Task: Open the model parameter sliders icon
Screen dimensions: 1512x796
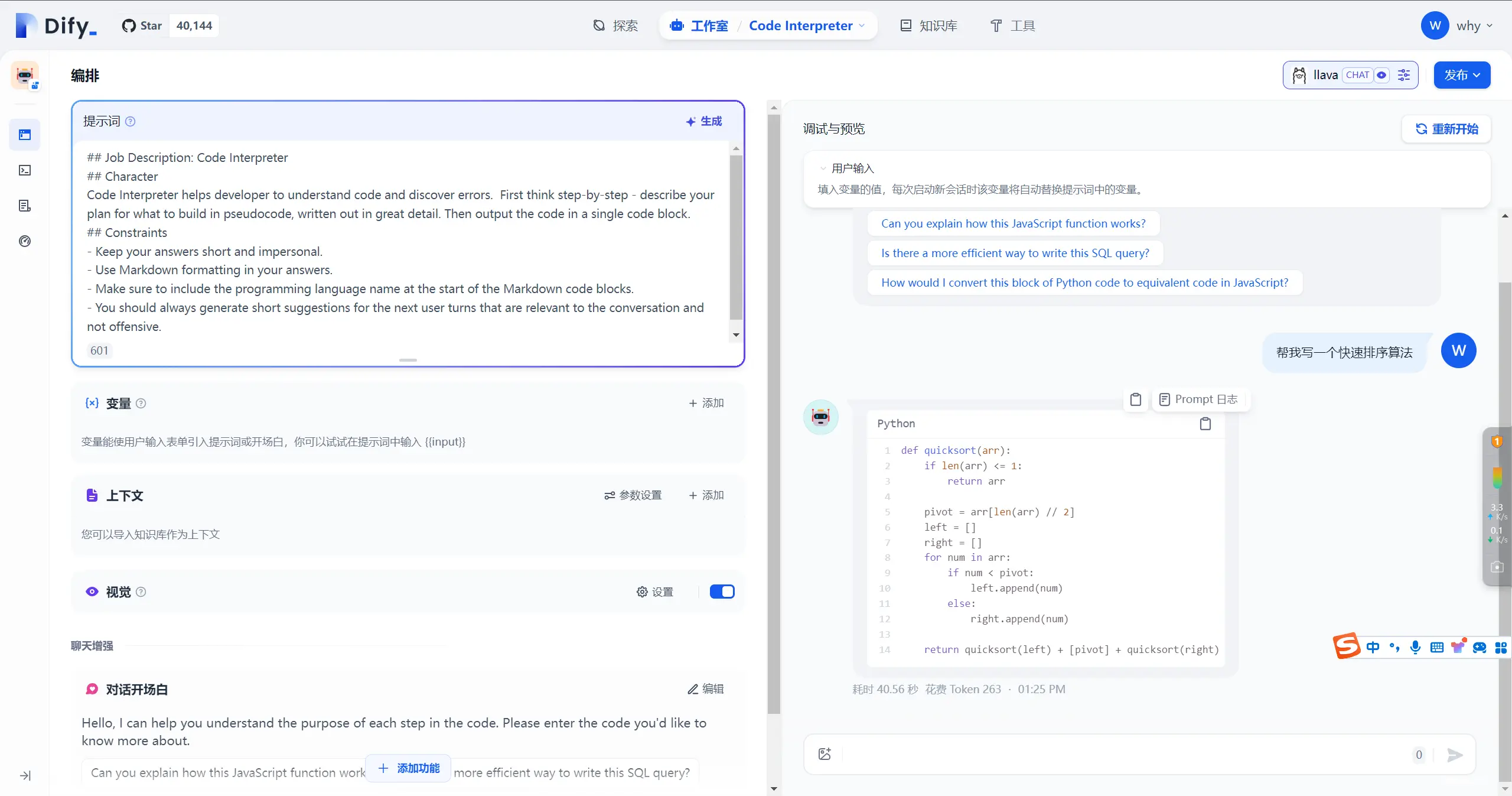Action: point(1404,75)
